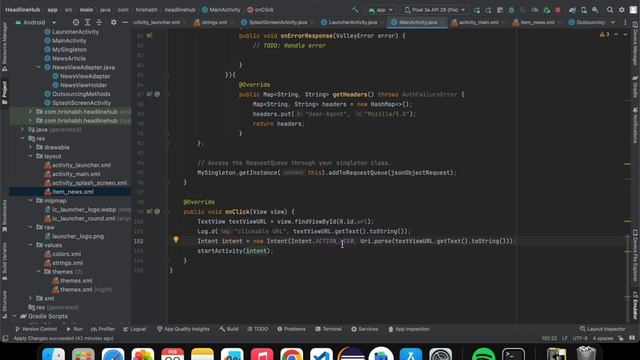The height and width of the screenshot is (360, 640).
Task: Open IDE settings gear in top toolbar
Action: 622,10
